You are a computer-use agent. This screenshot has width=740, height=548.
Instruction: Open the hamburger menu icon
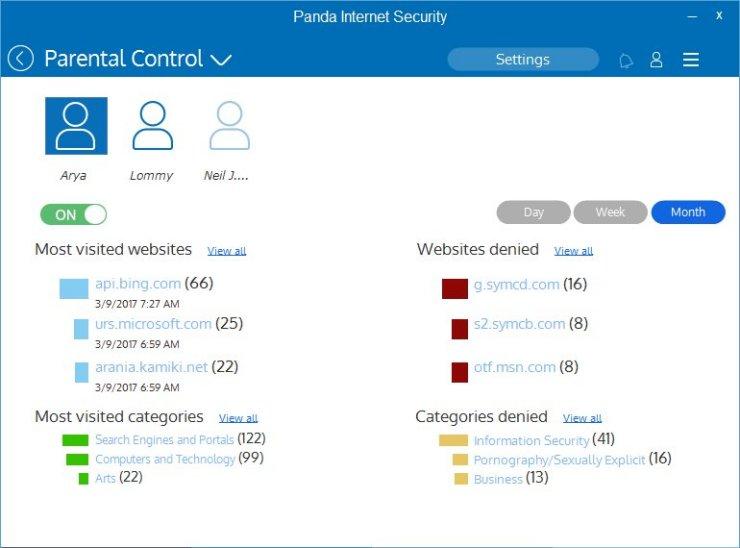(691, 59)
